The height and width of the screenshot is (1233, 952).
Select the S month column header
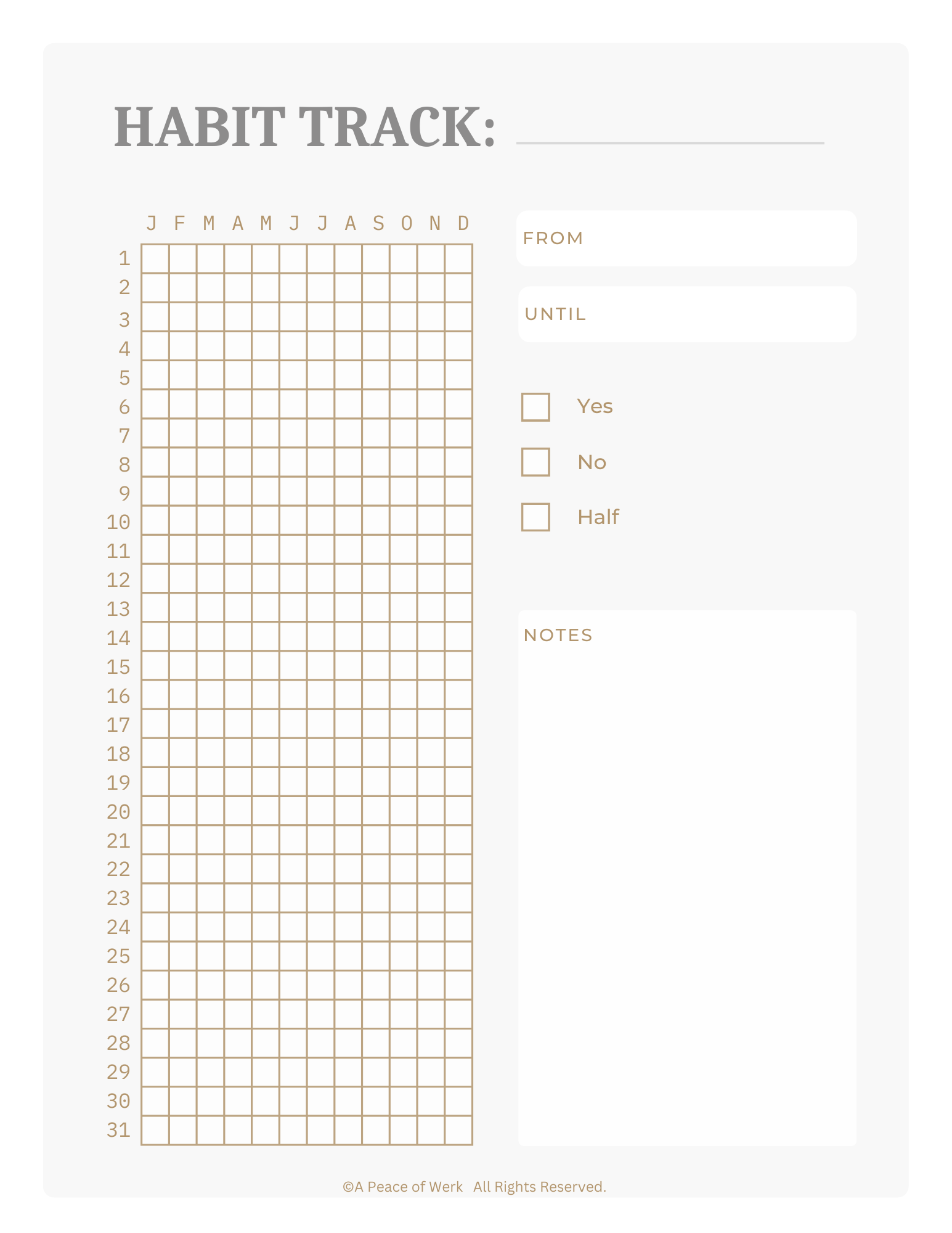click(x=378, y=223)
